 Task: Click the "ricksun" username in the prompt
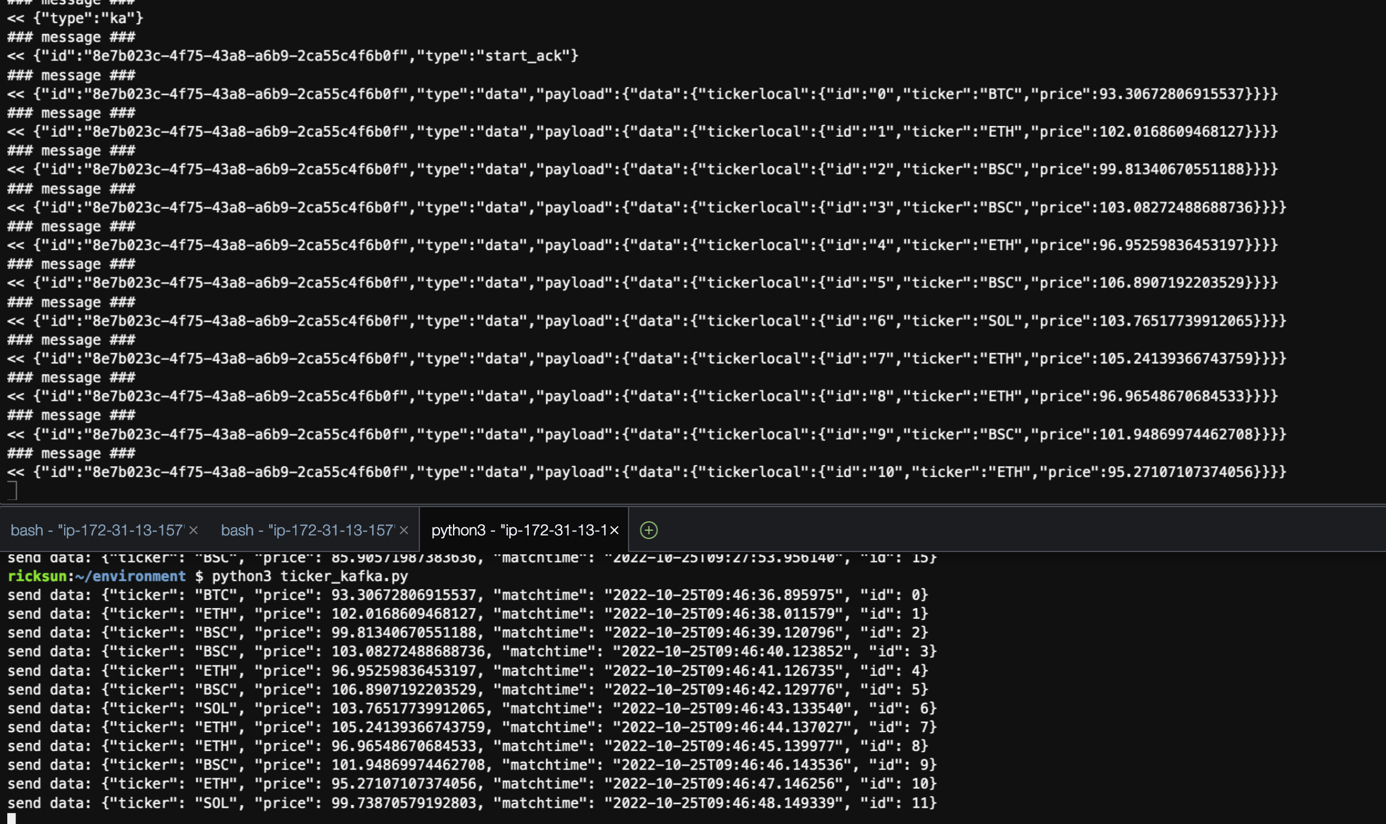(x=37, y=576)
